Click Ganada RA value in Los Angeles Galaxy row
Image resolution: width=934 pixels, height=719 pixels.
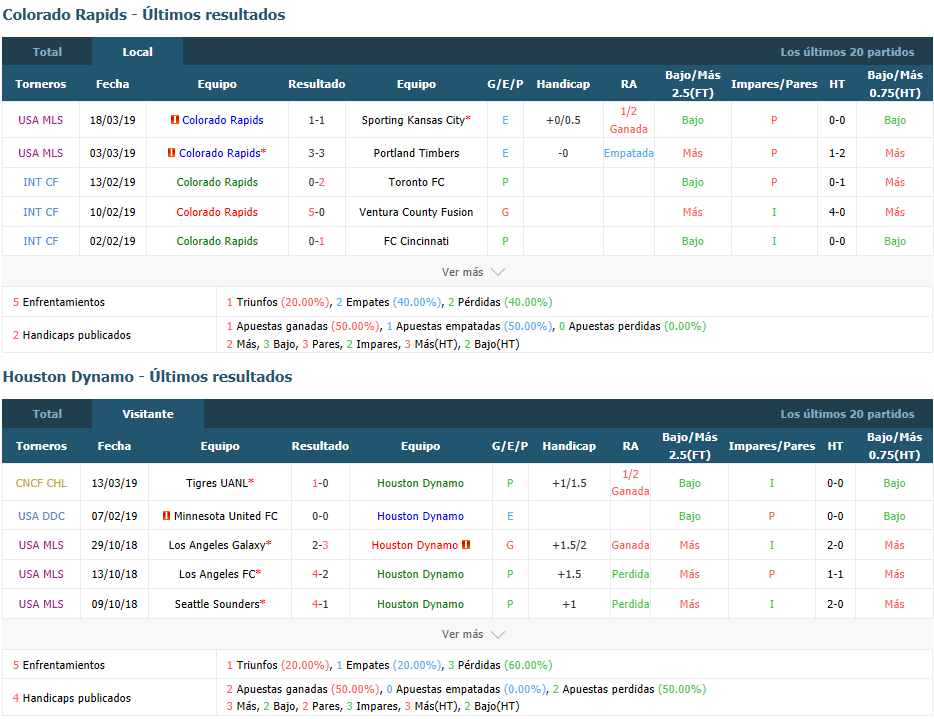[x=630, y=545]
